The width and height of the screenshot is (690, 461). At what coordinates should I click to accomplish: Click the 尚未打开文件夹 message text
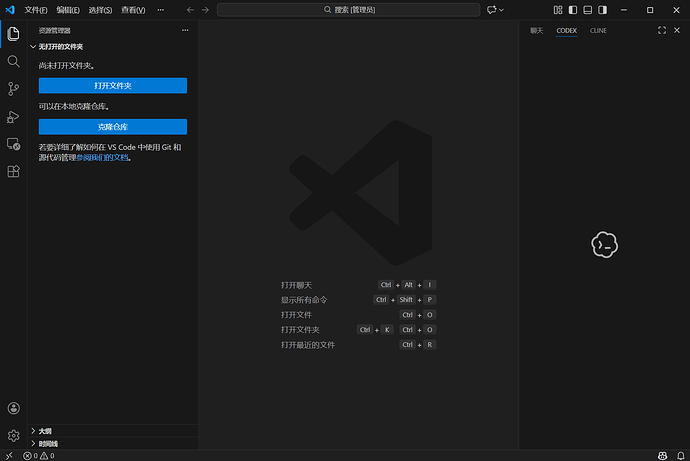[x=66, y=66]
